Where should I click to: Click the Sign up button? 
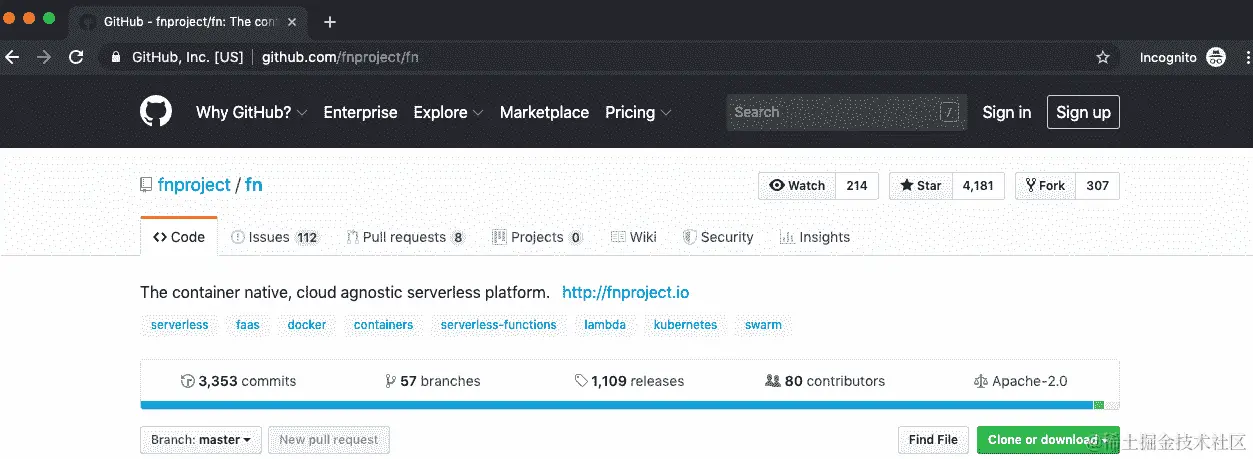pos(1083,112)
